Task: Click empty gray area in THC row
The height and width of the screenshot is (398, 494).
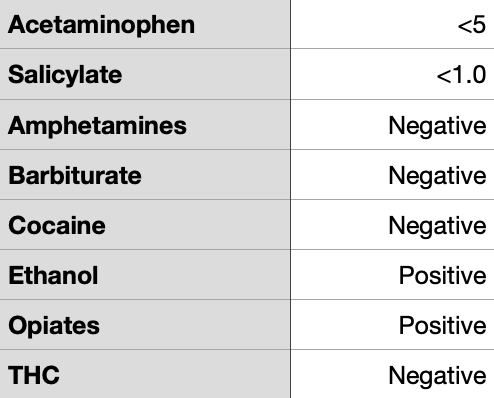Action: tap(173, 375)
